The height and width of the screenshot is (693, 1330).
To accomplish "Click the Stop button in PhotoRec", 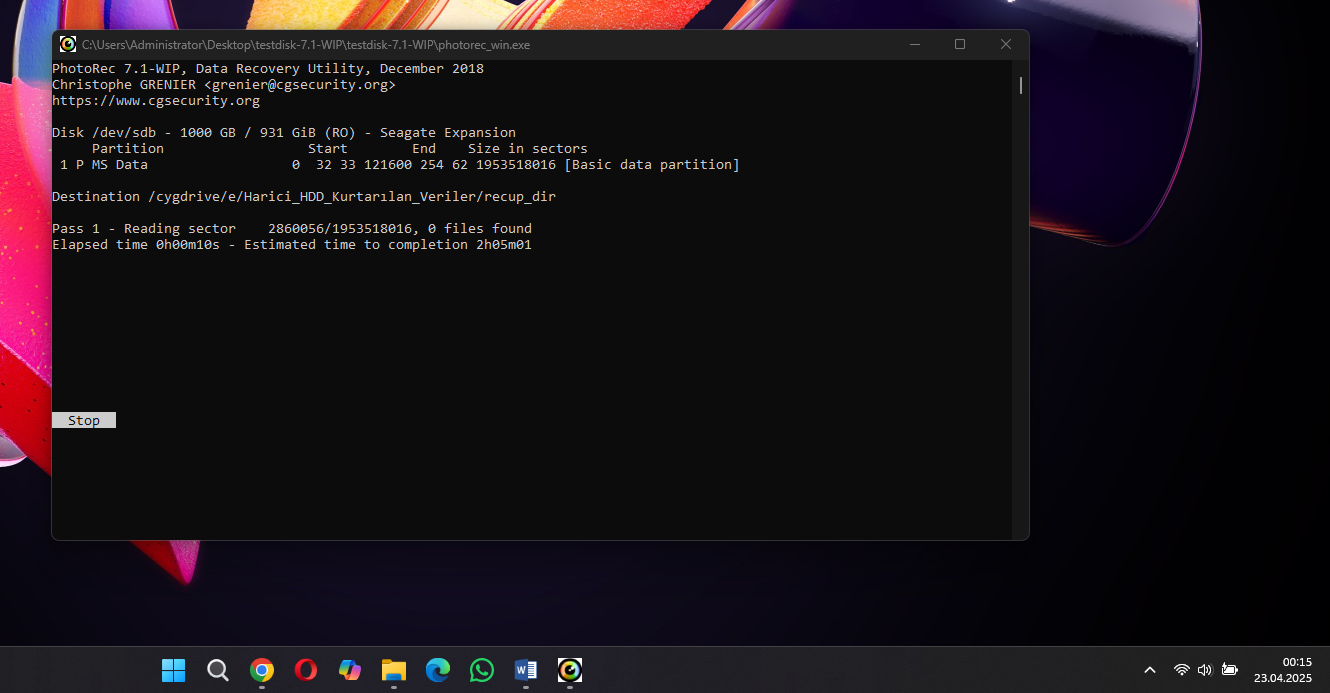I will 84,420.
